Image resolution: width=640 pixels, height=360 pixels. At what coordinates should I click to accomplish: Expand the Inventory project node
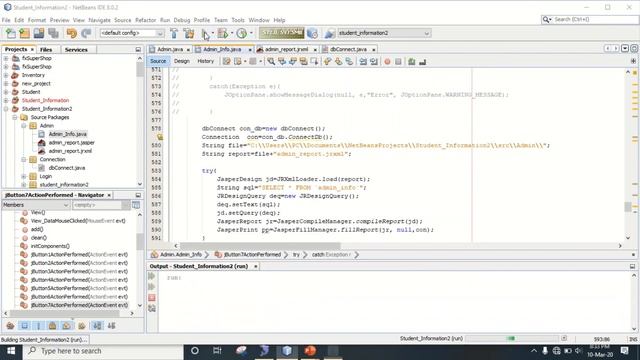coord(6,75)
